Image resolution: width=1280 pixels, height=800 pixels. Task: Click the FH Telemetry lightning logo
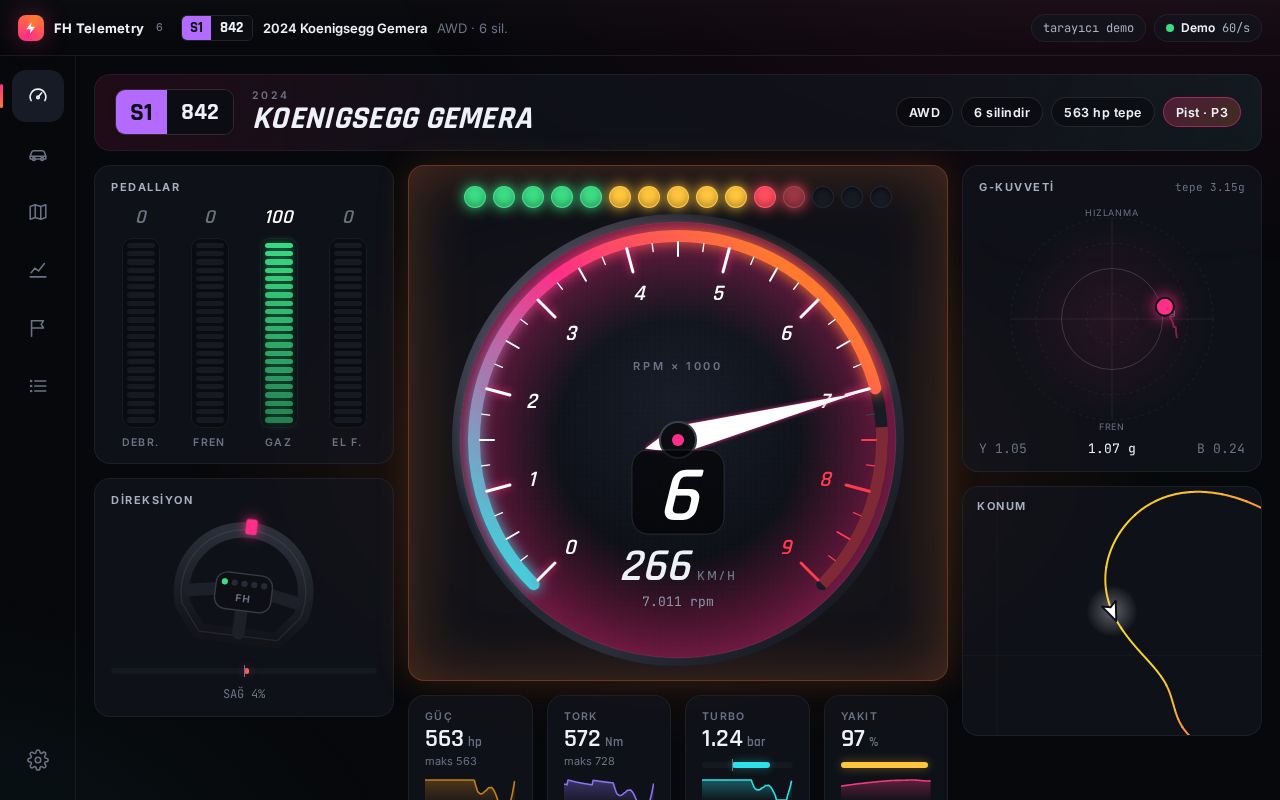31,28
